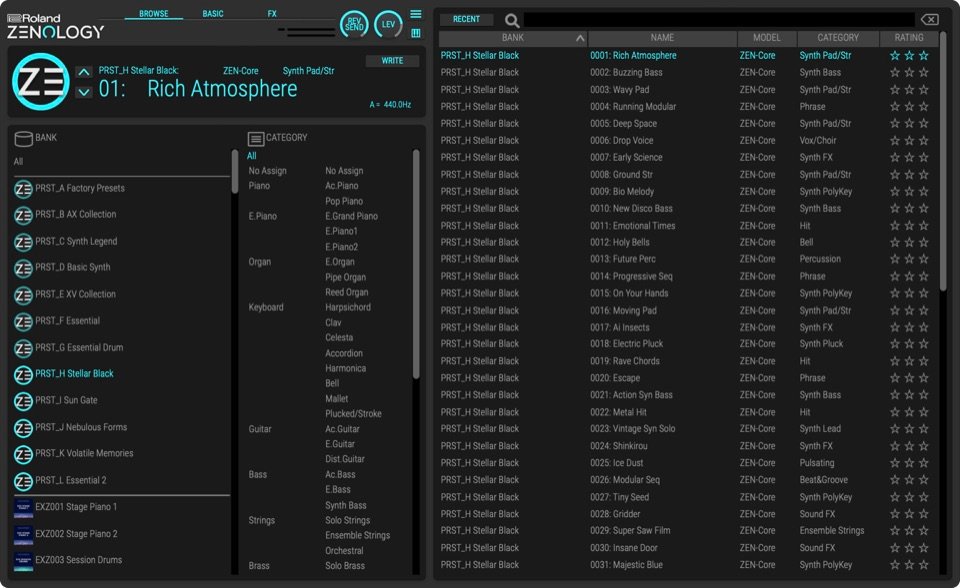Sort by CATEGORY column header

(838, 38)
